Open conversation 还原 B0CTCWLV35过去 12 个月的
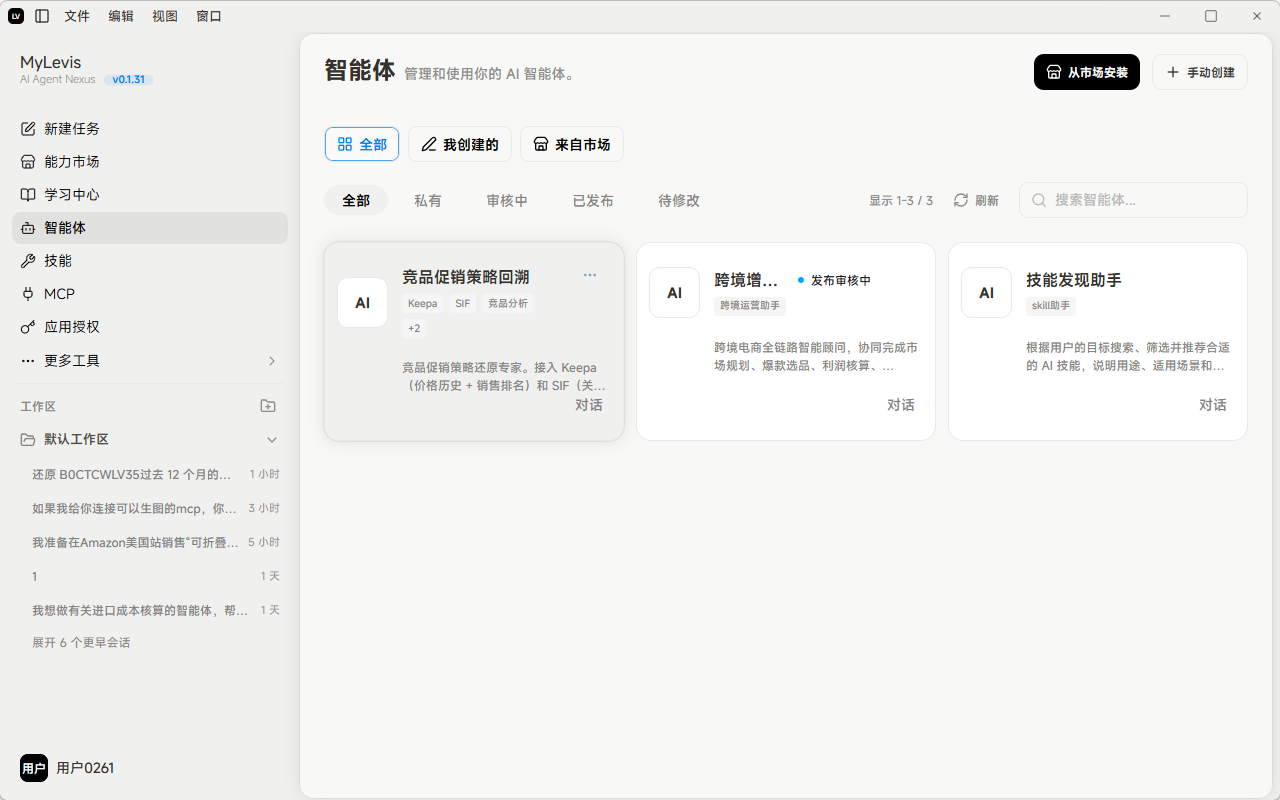The height and width of the screenshot is (800, 1280). tap(155, 474)
